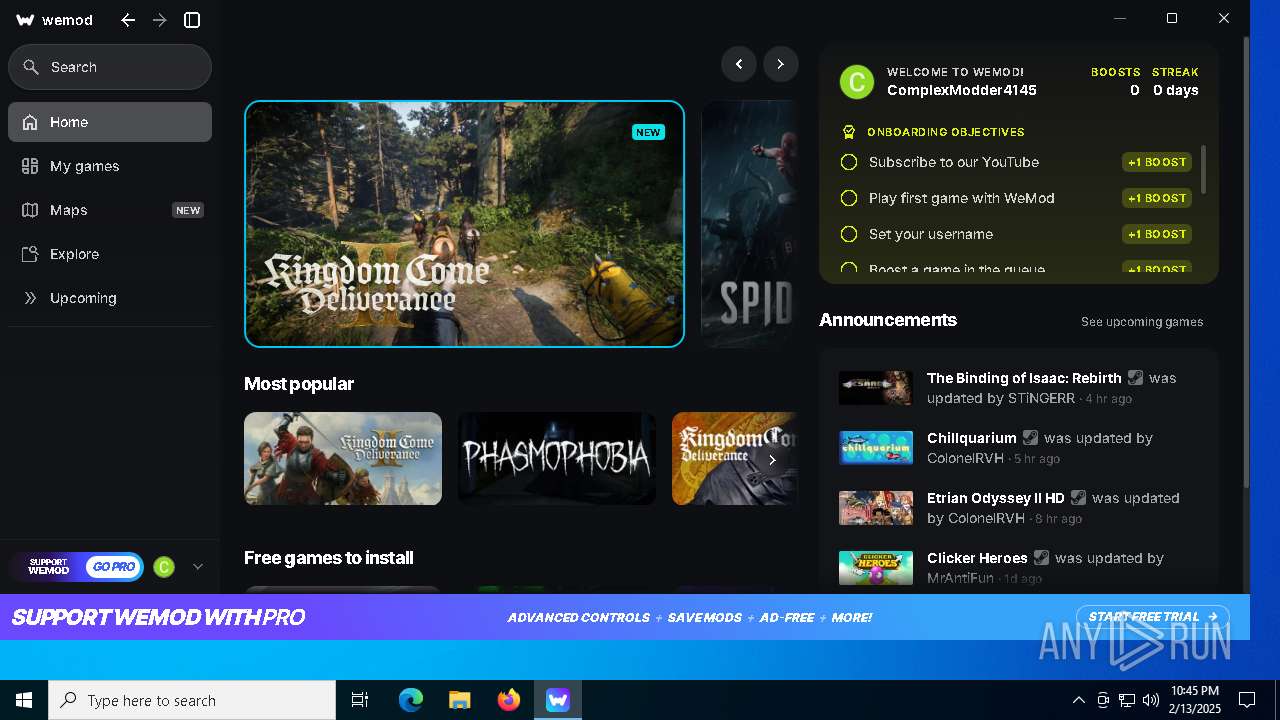Viewport: 1280px width, 720px height.
Task: Click the WeMod logo icon
Action: point(26,20)
